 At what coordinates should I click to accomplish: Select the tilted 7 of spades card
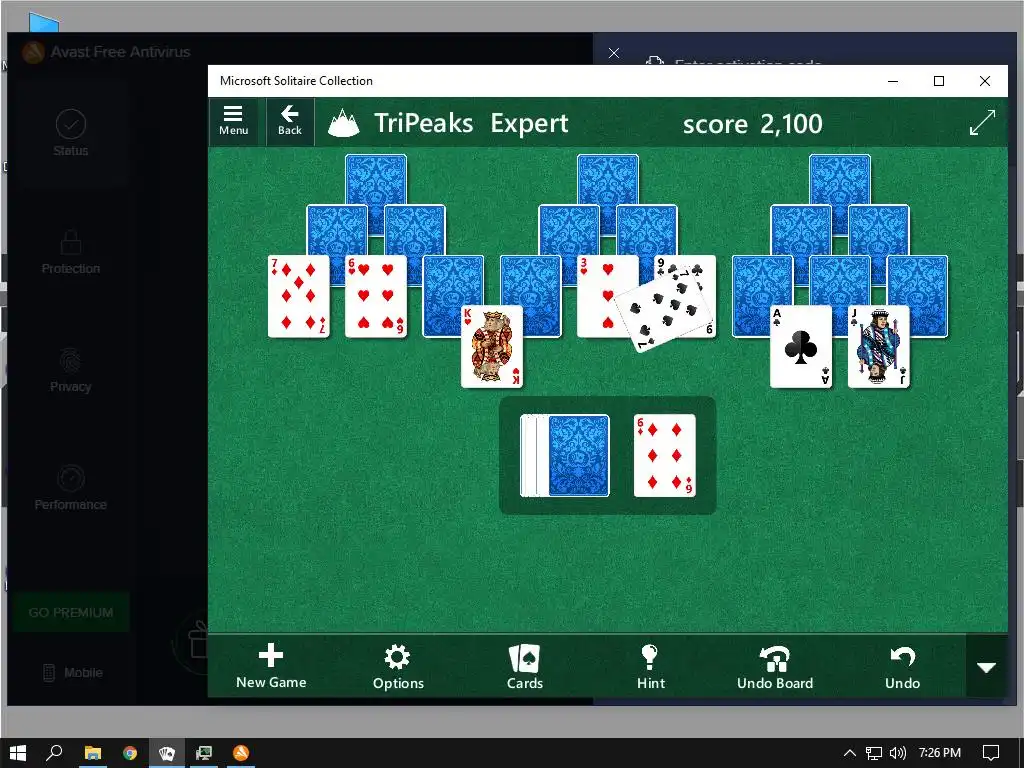pyautogui.click(x=663, y=307)
